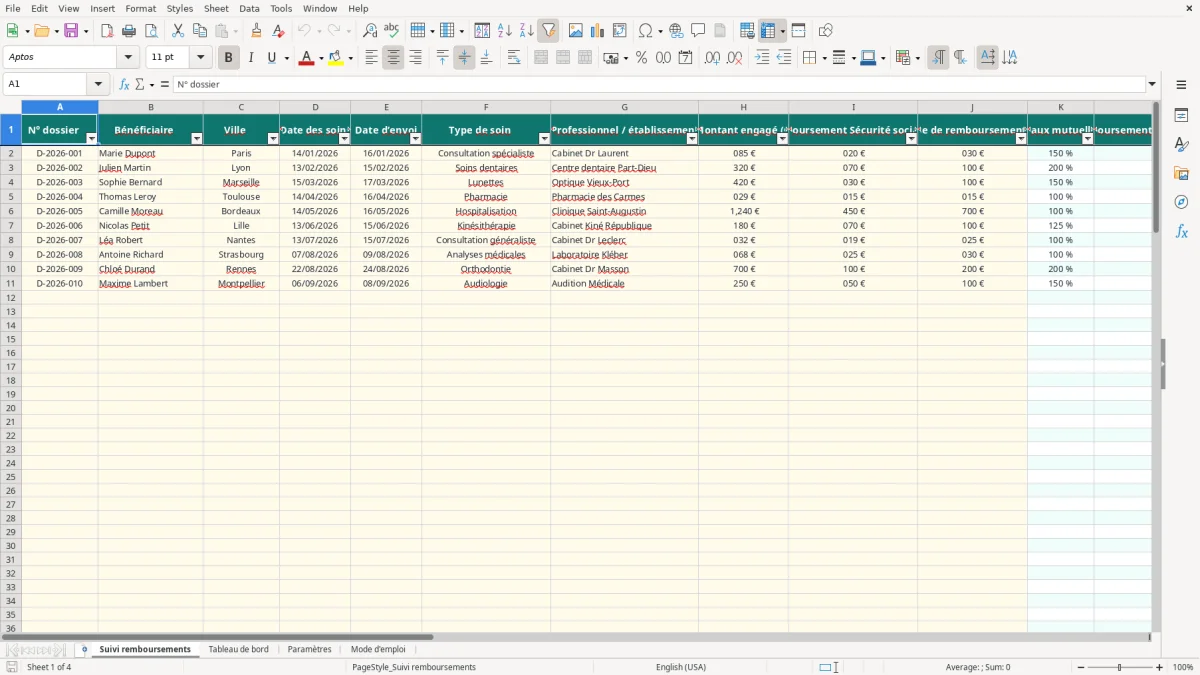This screenshot has height=675, width=1200.
Task: Toggle AutoFilter funnel button
Action: point(548,31)
